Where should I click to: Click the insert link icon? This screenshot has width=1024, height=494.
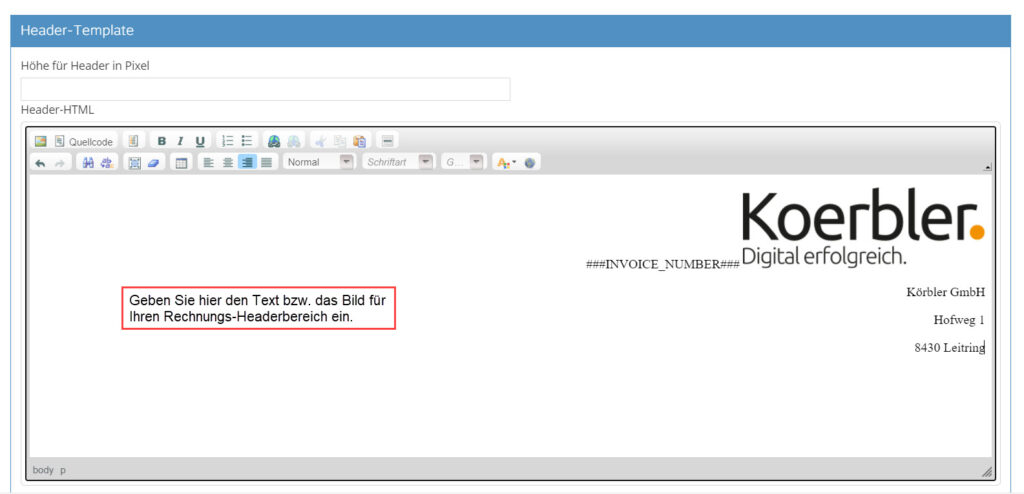pos(275,141)
